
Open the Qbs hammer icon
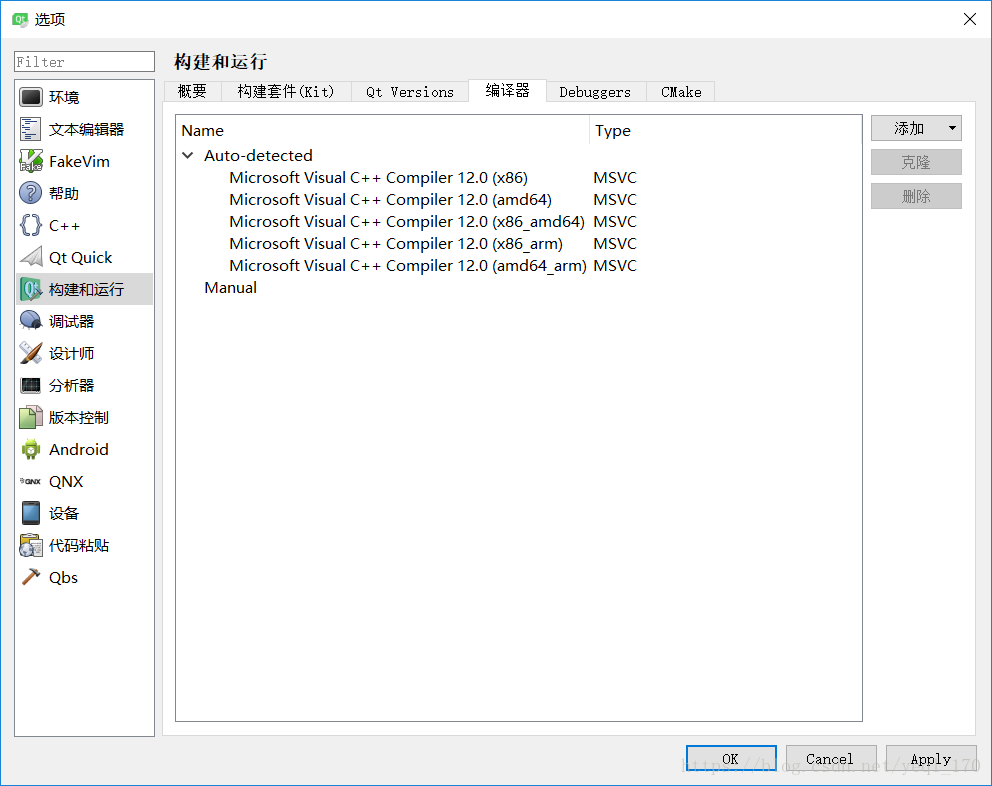point(30,577)
